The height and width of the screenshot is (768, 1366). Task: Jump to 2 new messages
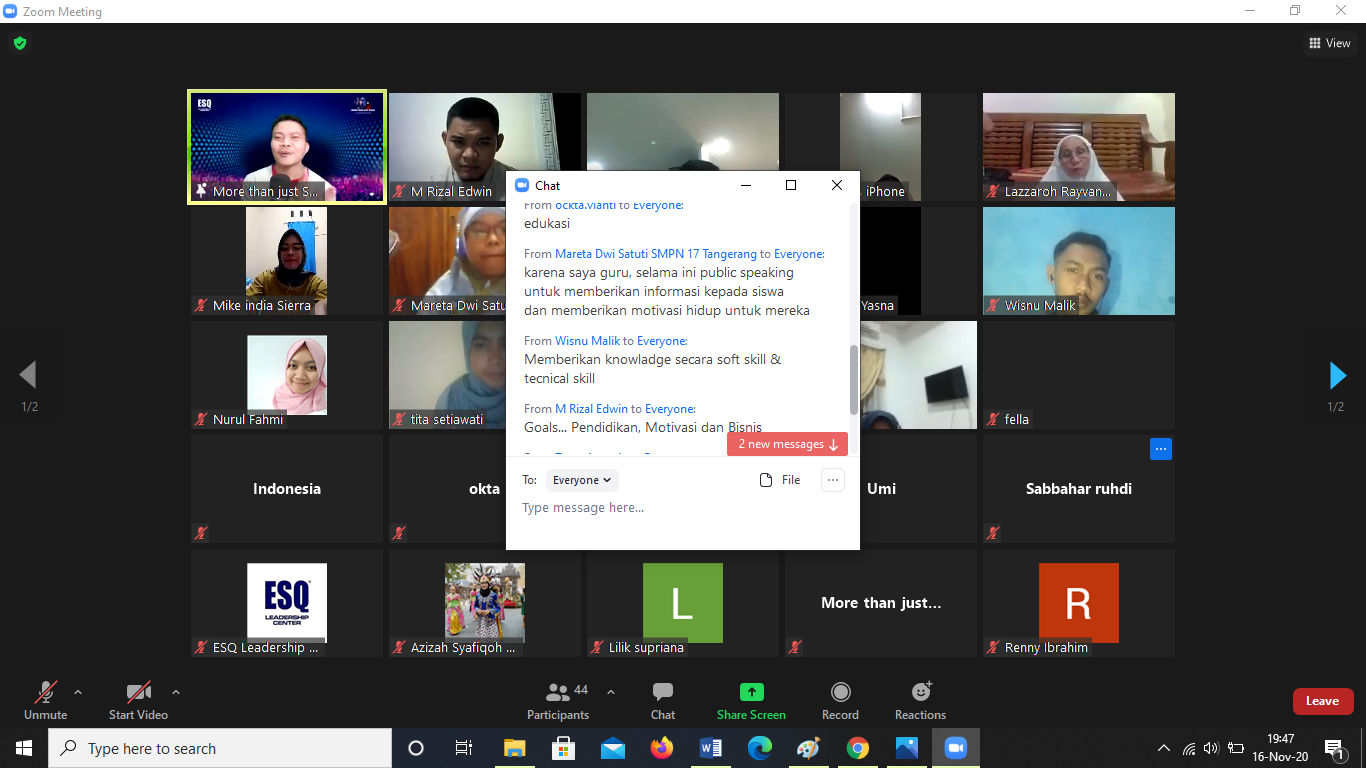(x=787, y=444)
